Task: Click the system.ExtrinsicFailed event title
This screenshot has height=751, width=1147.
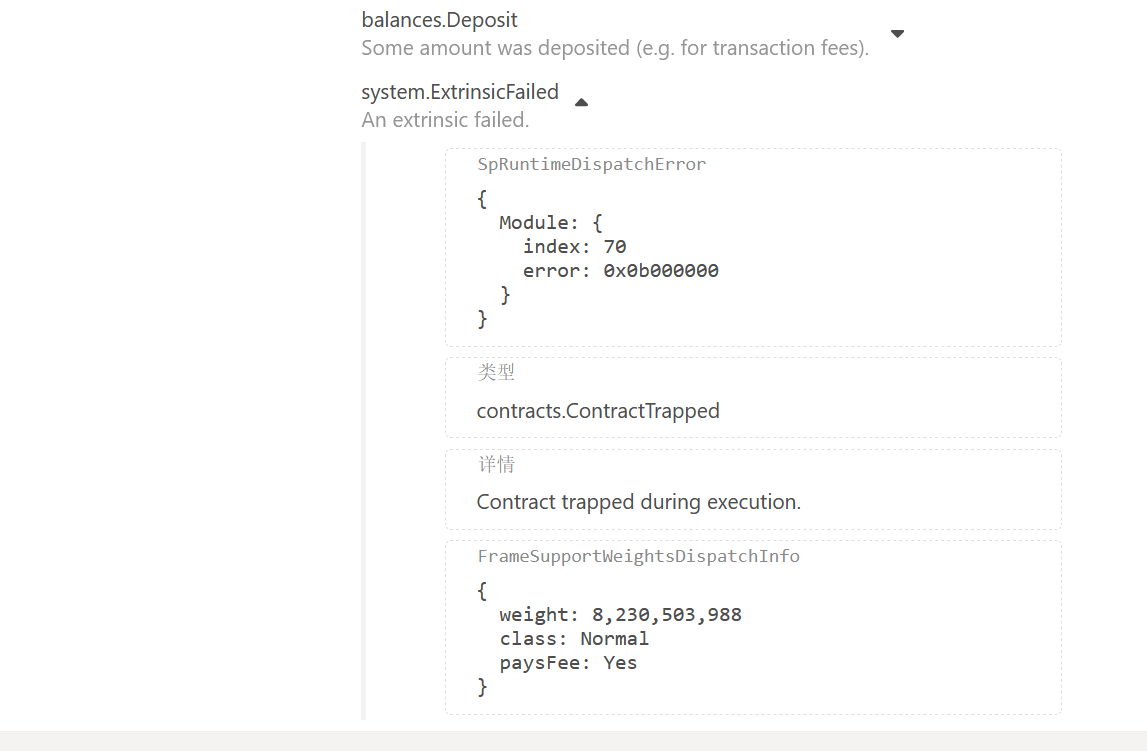Action: pyautogui.click(x=459, y=92)
